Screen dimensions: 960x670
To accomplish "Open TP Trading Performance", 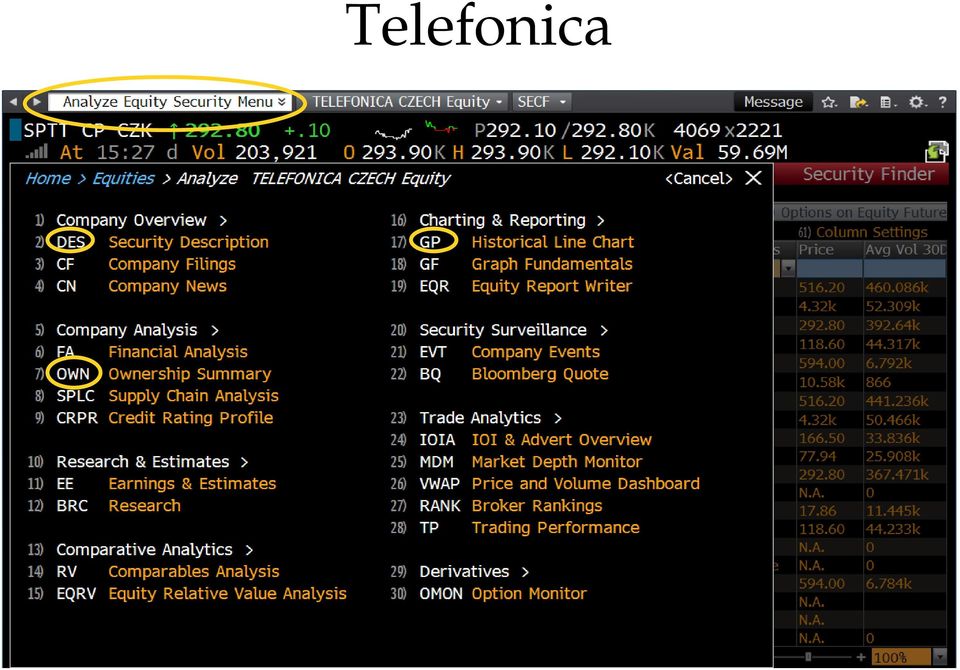I will tap(530, 528).
